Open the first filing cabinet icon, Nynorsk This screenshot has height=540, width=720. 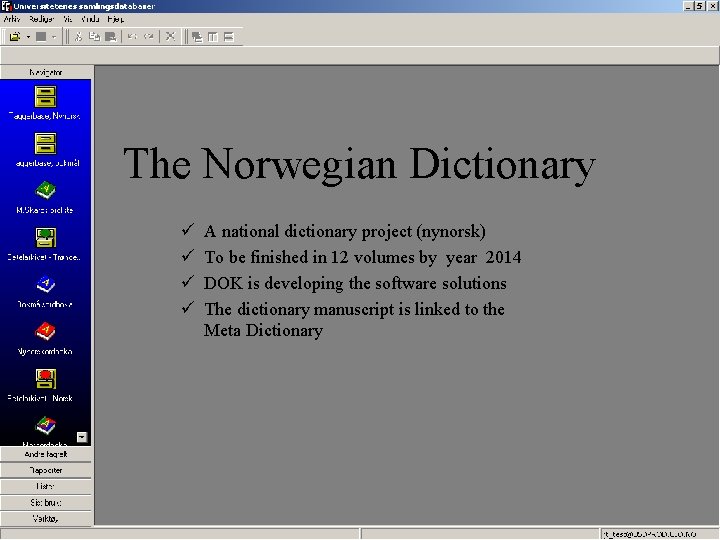(x=45, y=96)
